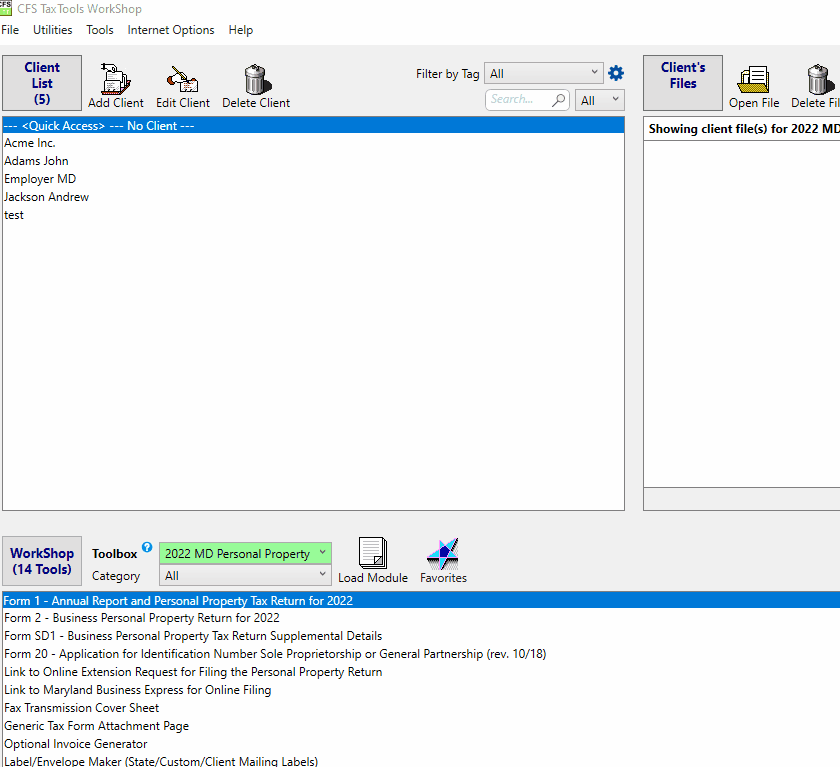840x767 pixels.
Task: Click the search magnifier icon
Action: click(x=558, y=100)
